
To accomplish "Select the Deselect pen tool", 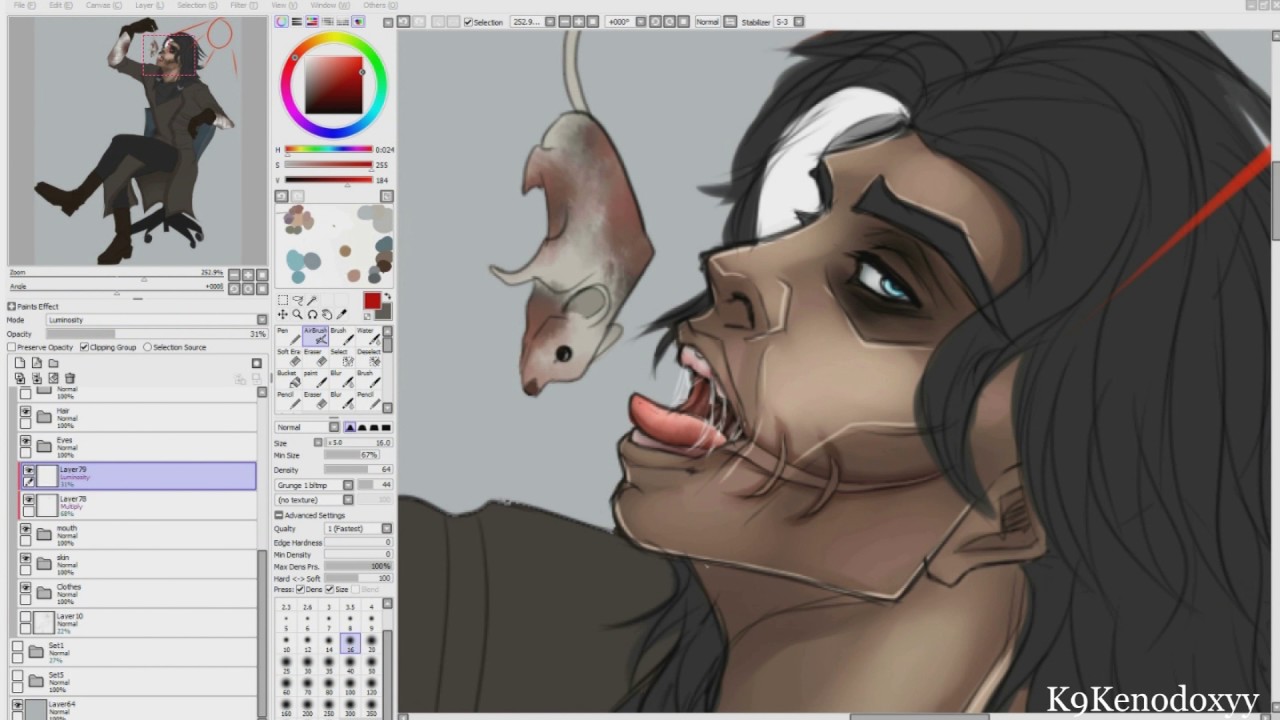I will pos(369,357).
